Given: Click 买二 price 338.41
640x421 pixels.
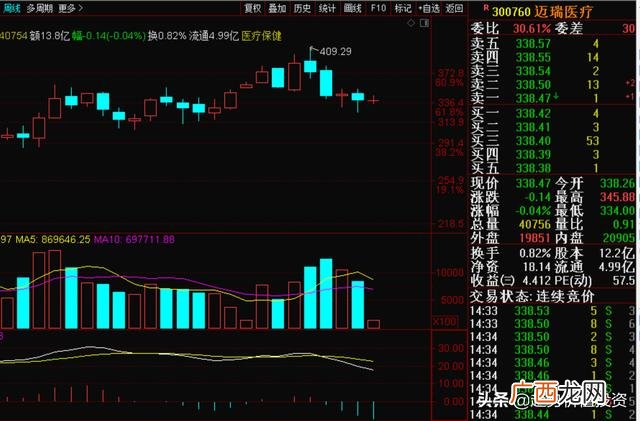Looking at the screenshot, I should (533, 127).
